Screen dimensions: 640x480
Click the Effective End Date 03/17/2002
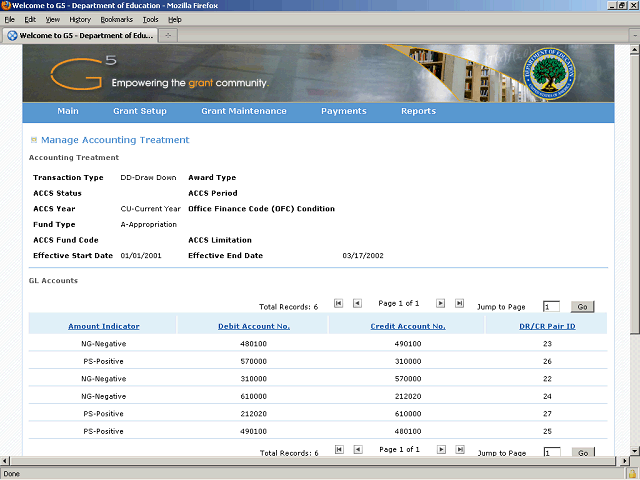363,256
